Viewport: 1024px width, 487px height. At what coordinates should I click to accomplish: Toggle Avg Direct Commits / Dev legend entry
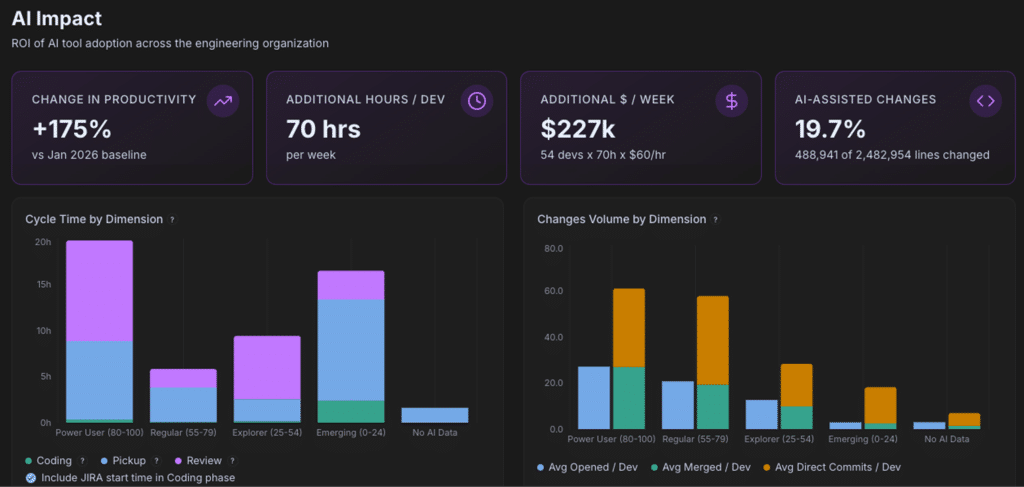(x=831, y=467)
